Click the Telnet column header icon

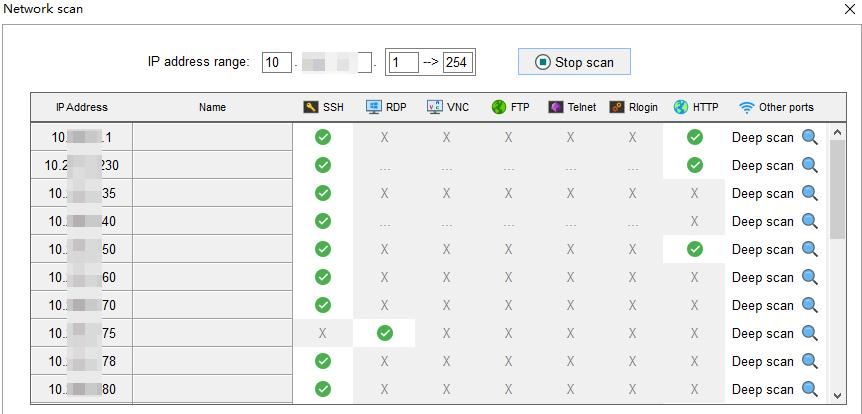(x=556, y=107)
